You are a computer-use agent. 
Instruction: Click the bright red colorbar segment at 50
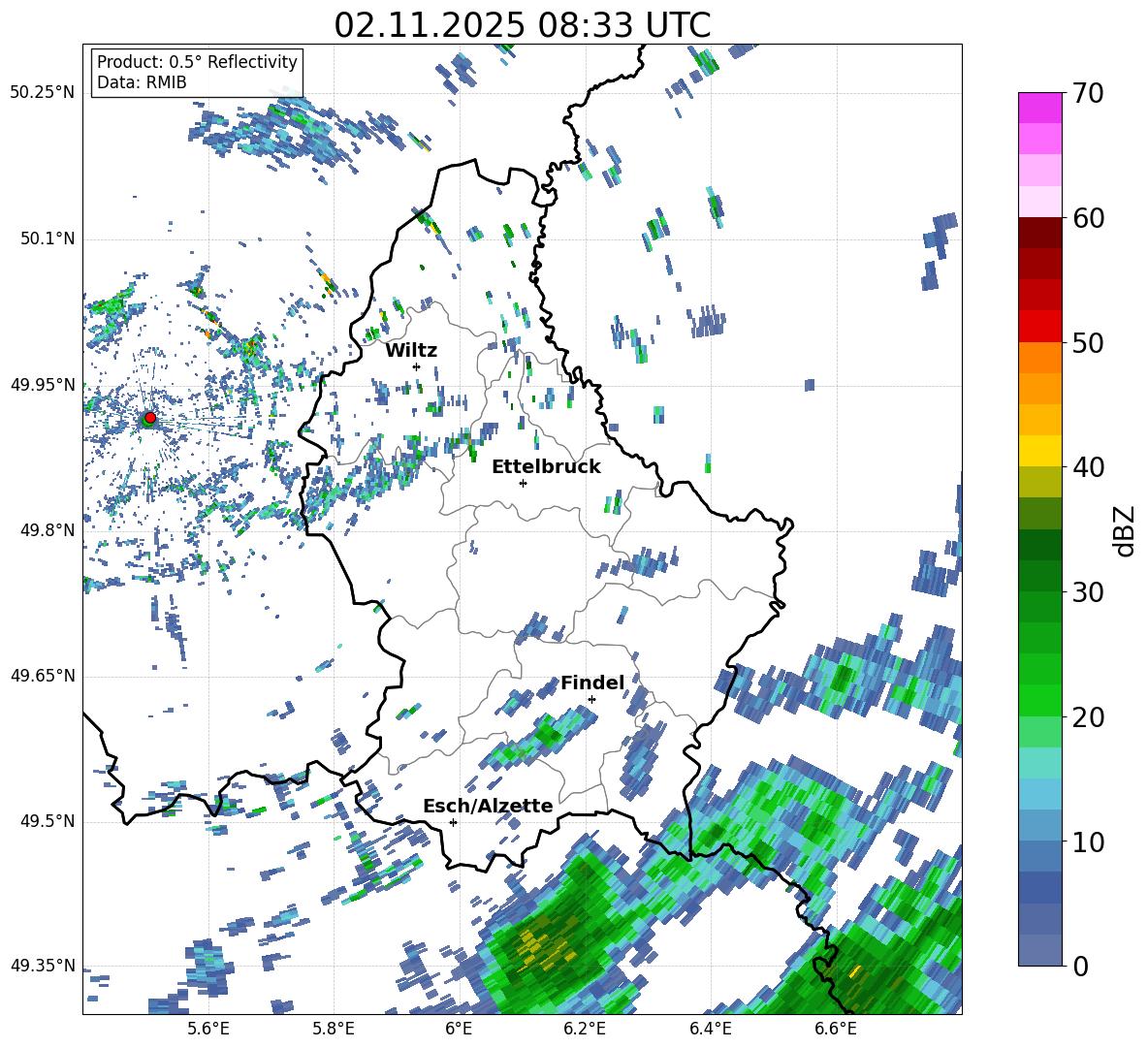tap(1039, 327)
